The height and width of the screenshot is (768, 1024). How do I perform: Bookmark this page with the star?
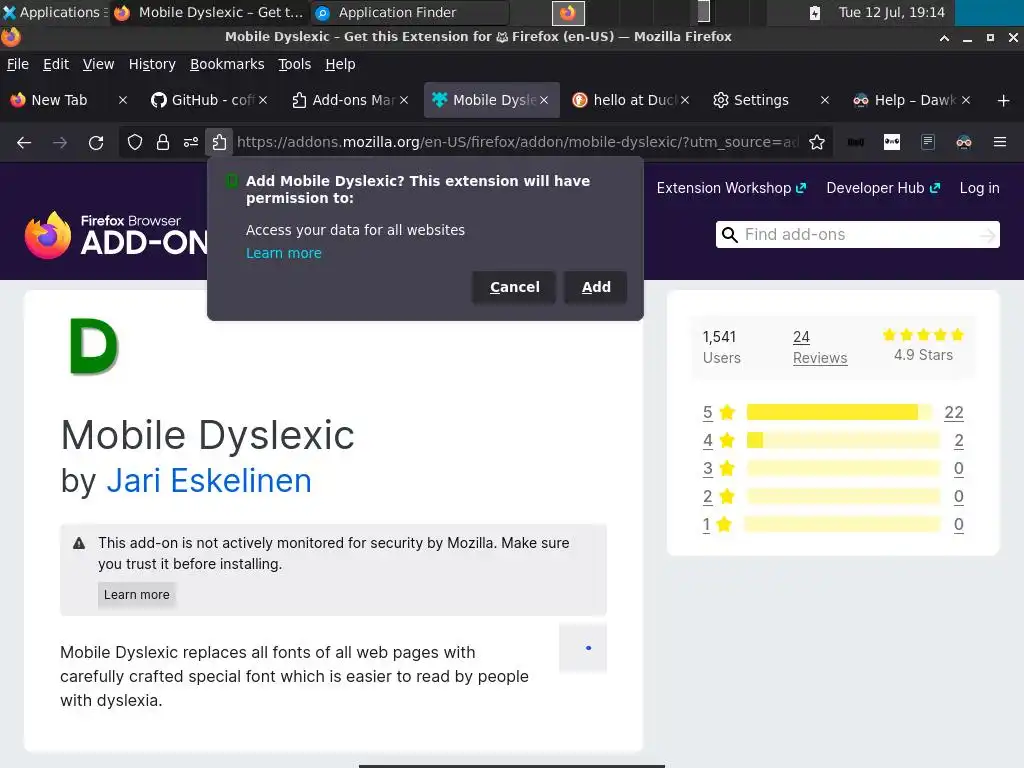click(x=817, y=142)
